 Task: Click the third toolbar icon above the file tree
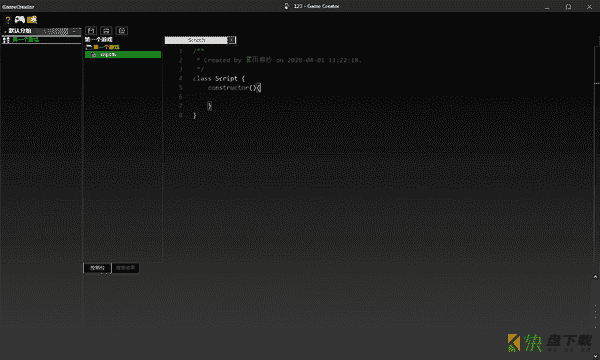coord(122,31)
